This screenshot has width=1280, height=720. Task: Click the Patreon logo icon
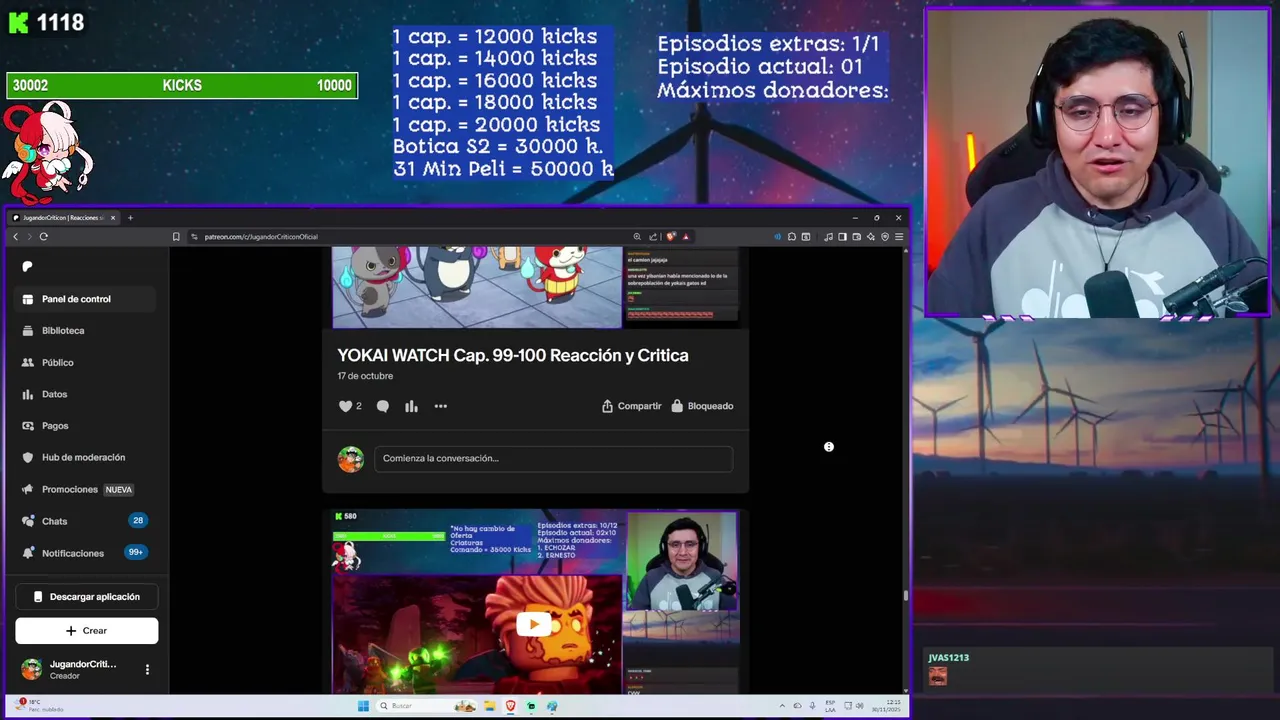[x=27, y=266]
